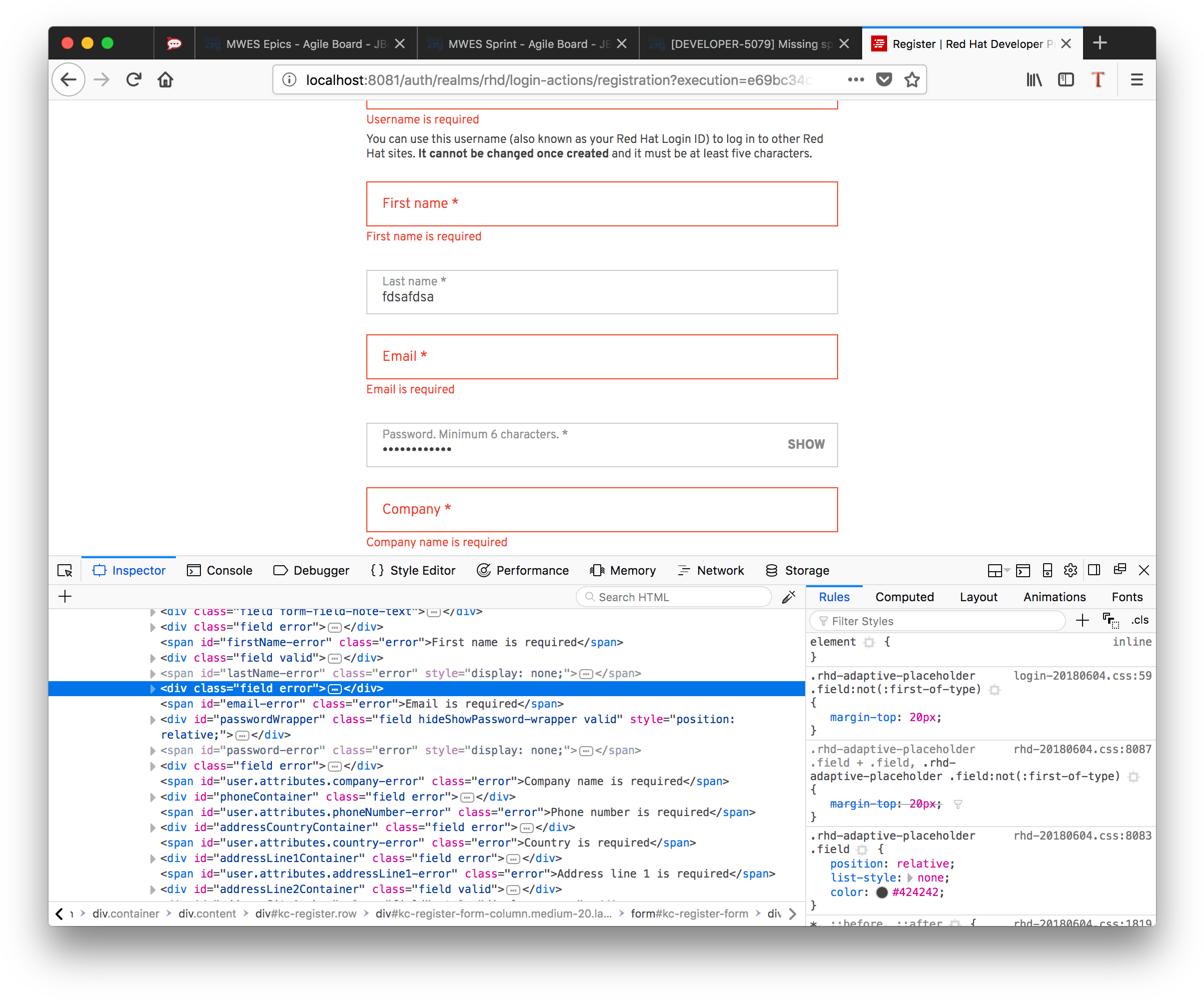Dock devtools to side of window
The image size is (1204, 1000).
click(1094, 570)
